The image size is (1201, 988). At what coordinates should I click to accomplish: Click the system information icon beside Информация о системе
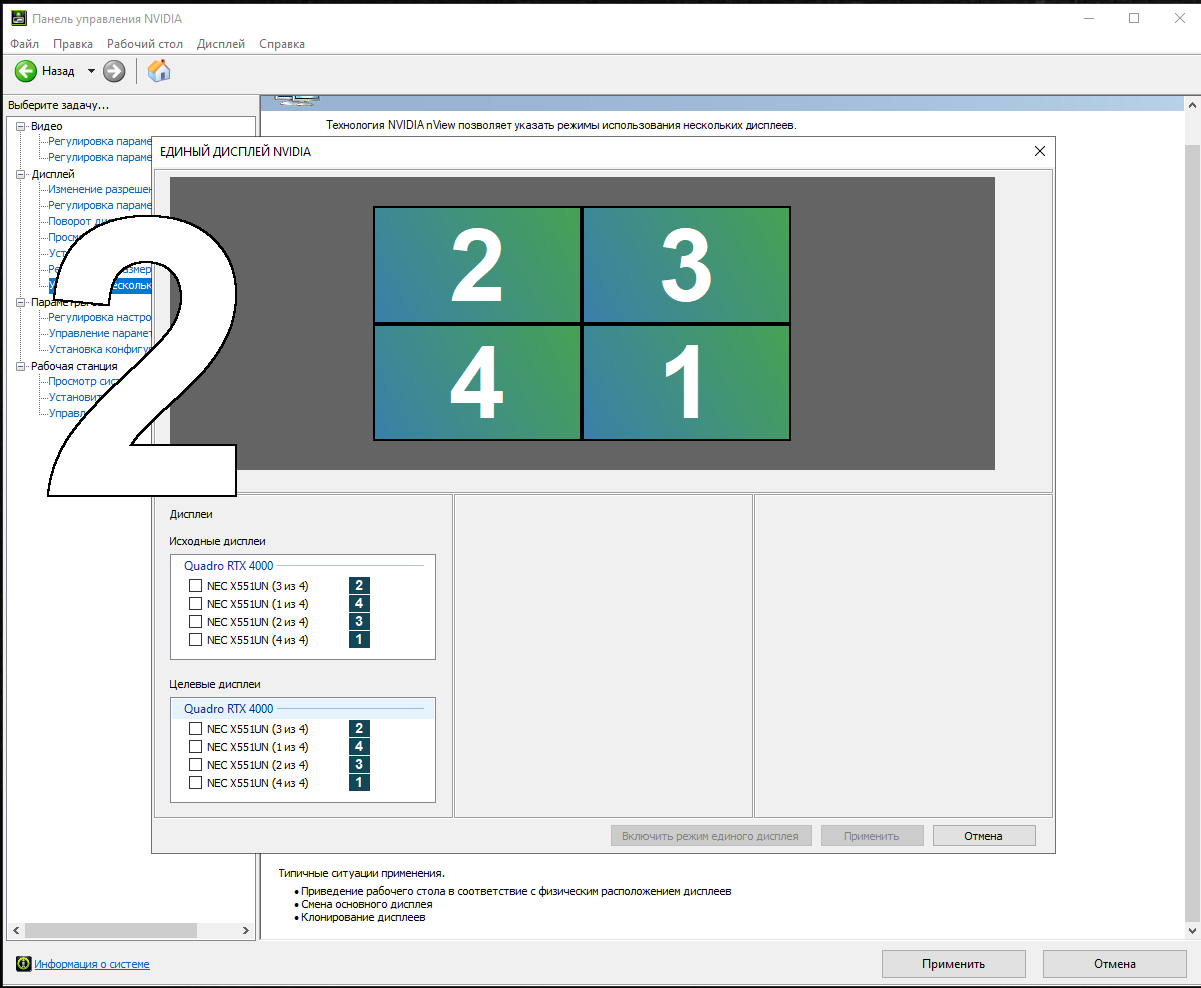click(x=23, y=964)
